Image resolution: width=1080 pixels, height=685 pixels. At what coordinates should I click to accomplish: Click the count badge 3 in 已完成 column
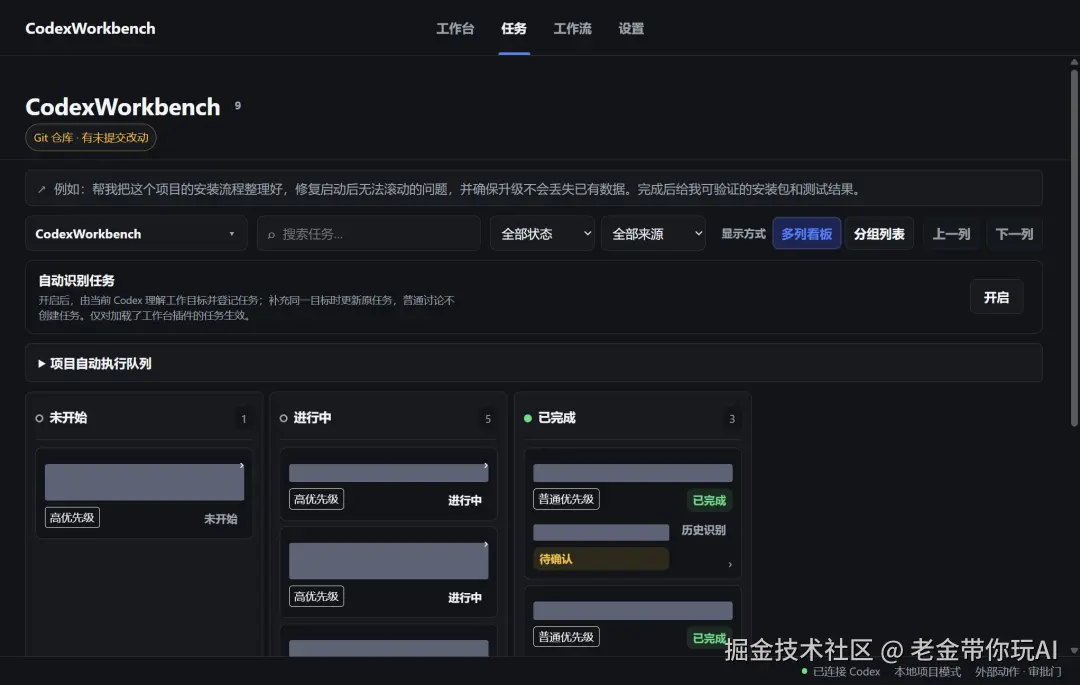731,419
